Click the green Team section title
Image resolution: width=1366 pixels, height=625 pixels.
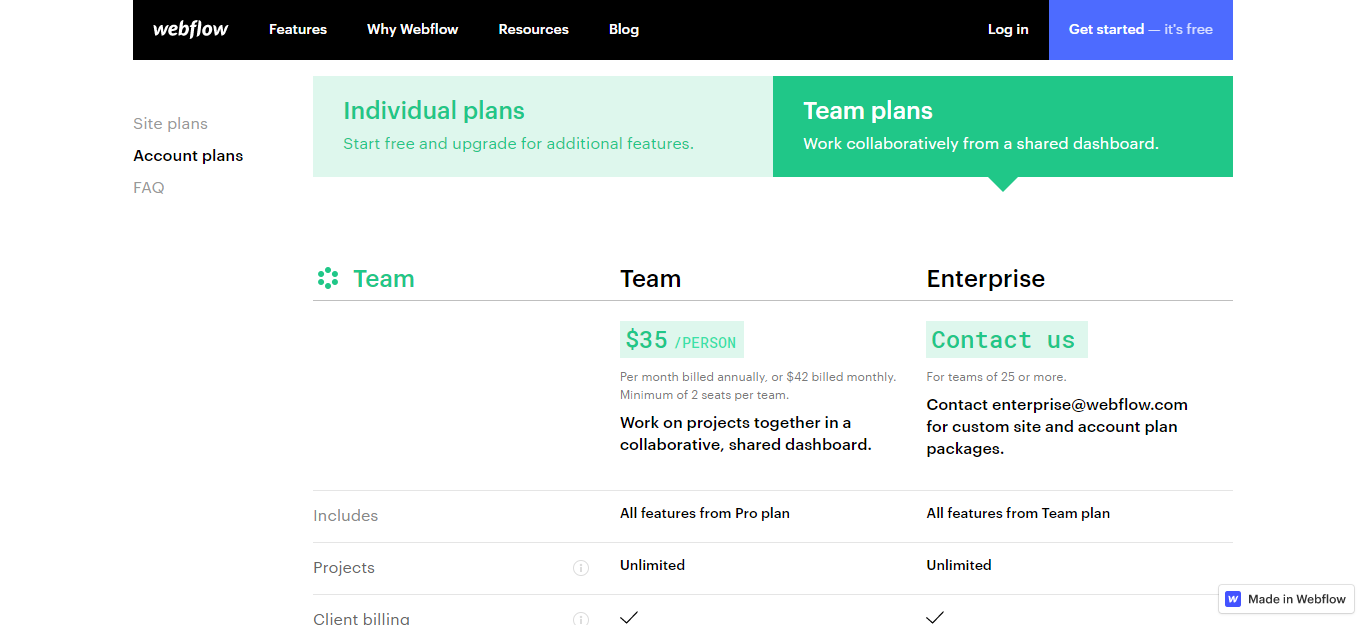pos(384,279)
